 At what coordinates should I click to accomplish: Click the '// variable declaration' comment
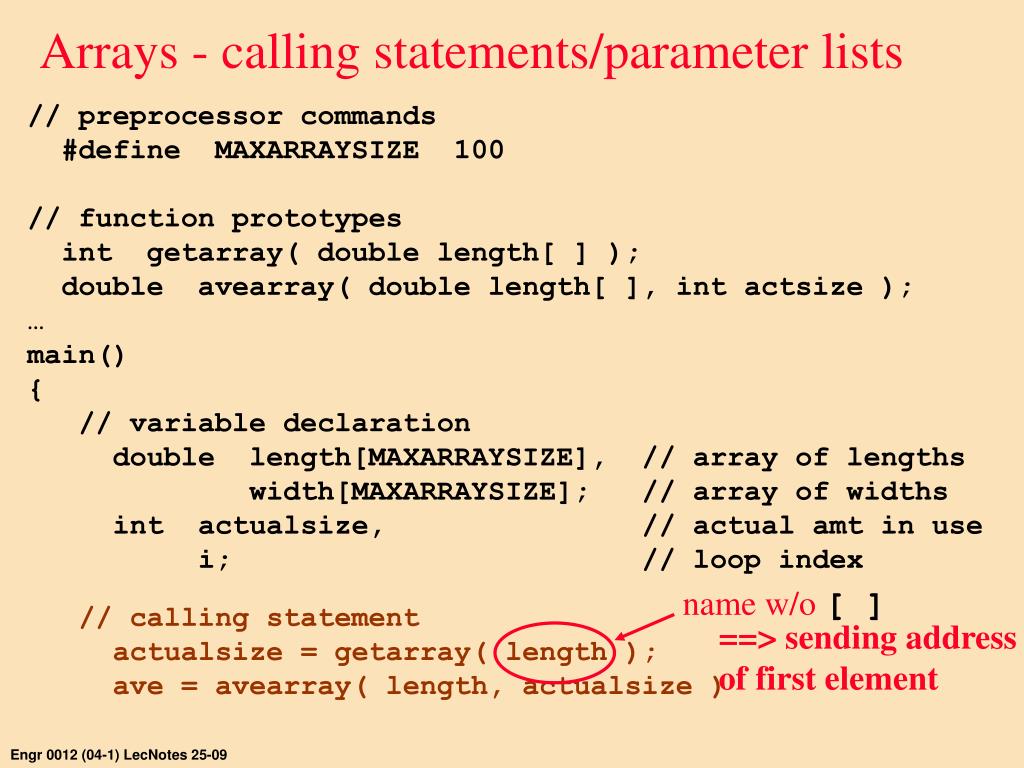tap(275, 423)
